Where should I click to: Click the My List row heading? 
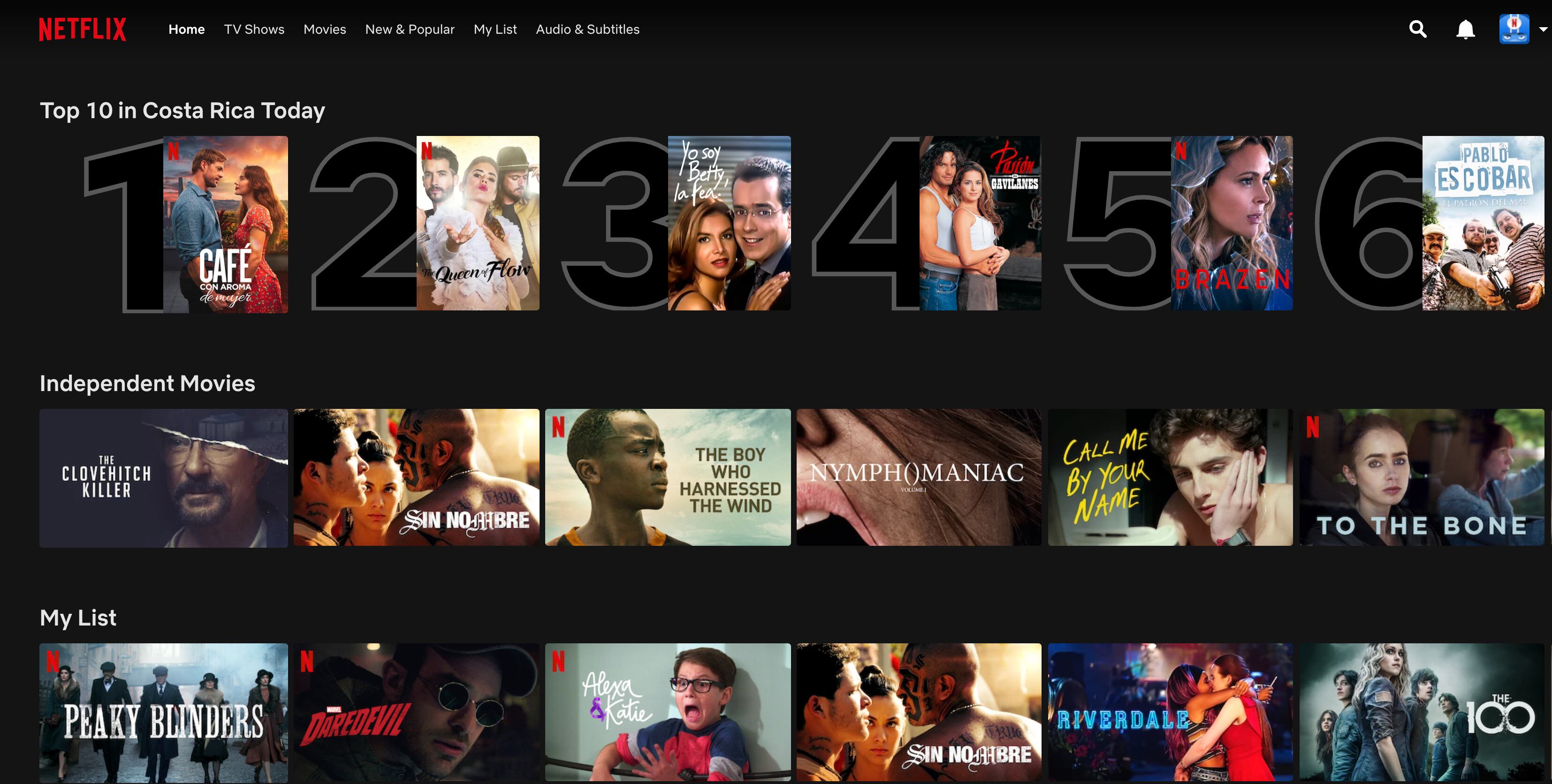click(x=78, y=617)
